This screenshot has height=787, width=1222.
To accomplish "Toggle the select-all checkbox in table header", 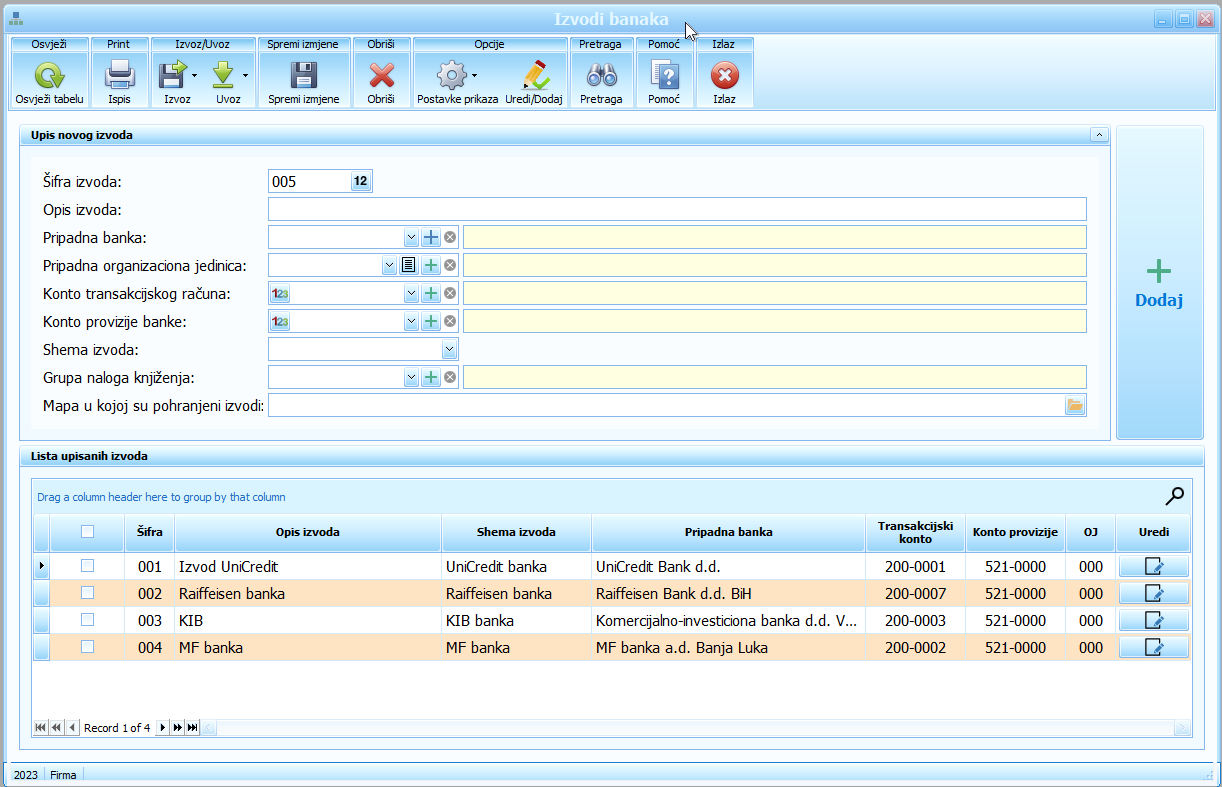I will click(88, 532).
